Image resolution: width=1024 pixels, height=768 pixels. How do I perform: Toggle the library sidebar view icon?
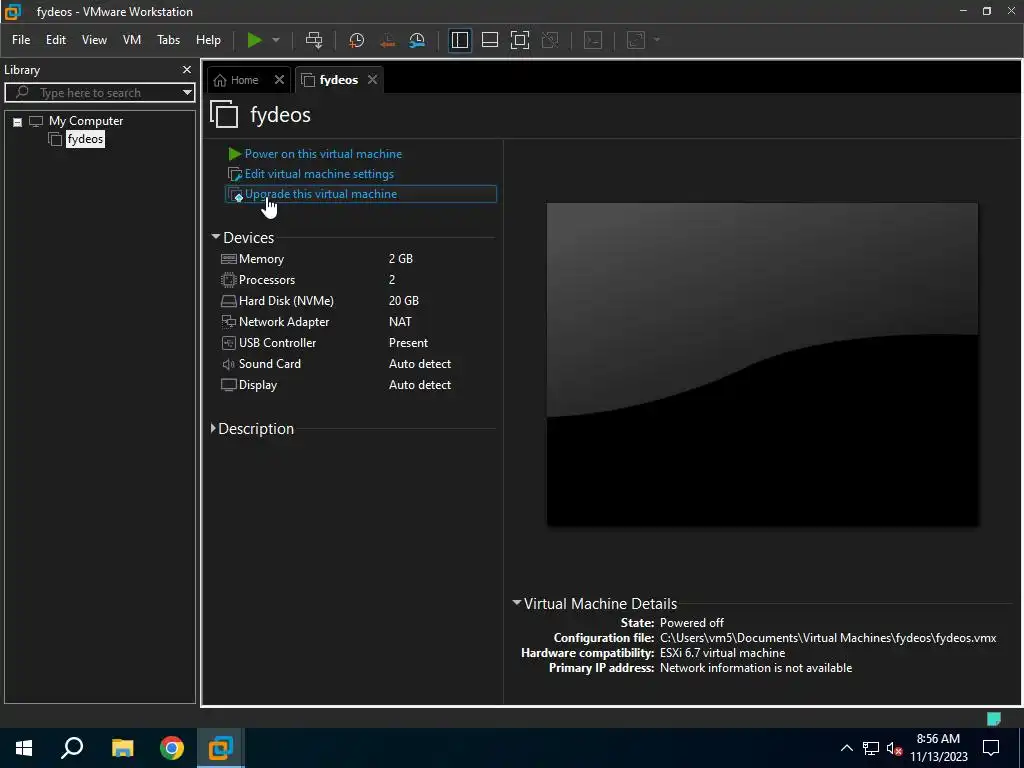click(460, 40)
